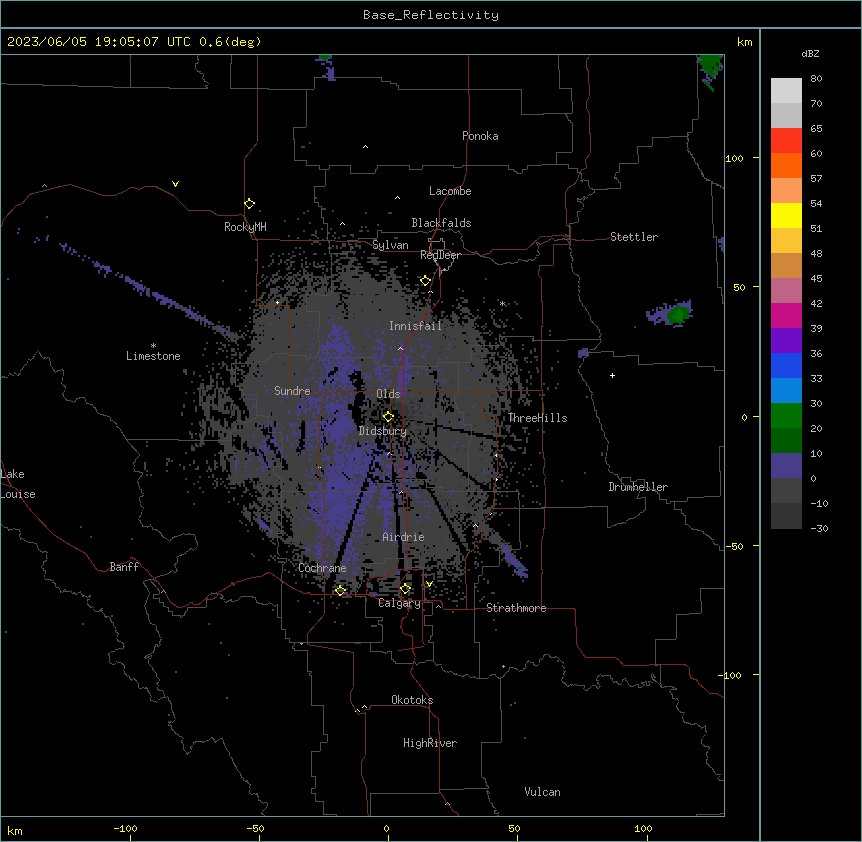The width and height of the screenshot is (862, 842).
Task: Click the Calgary city label
Action: 400,603
